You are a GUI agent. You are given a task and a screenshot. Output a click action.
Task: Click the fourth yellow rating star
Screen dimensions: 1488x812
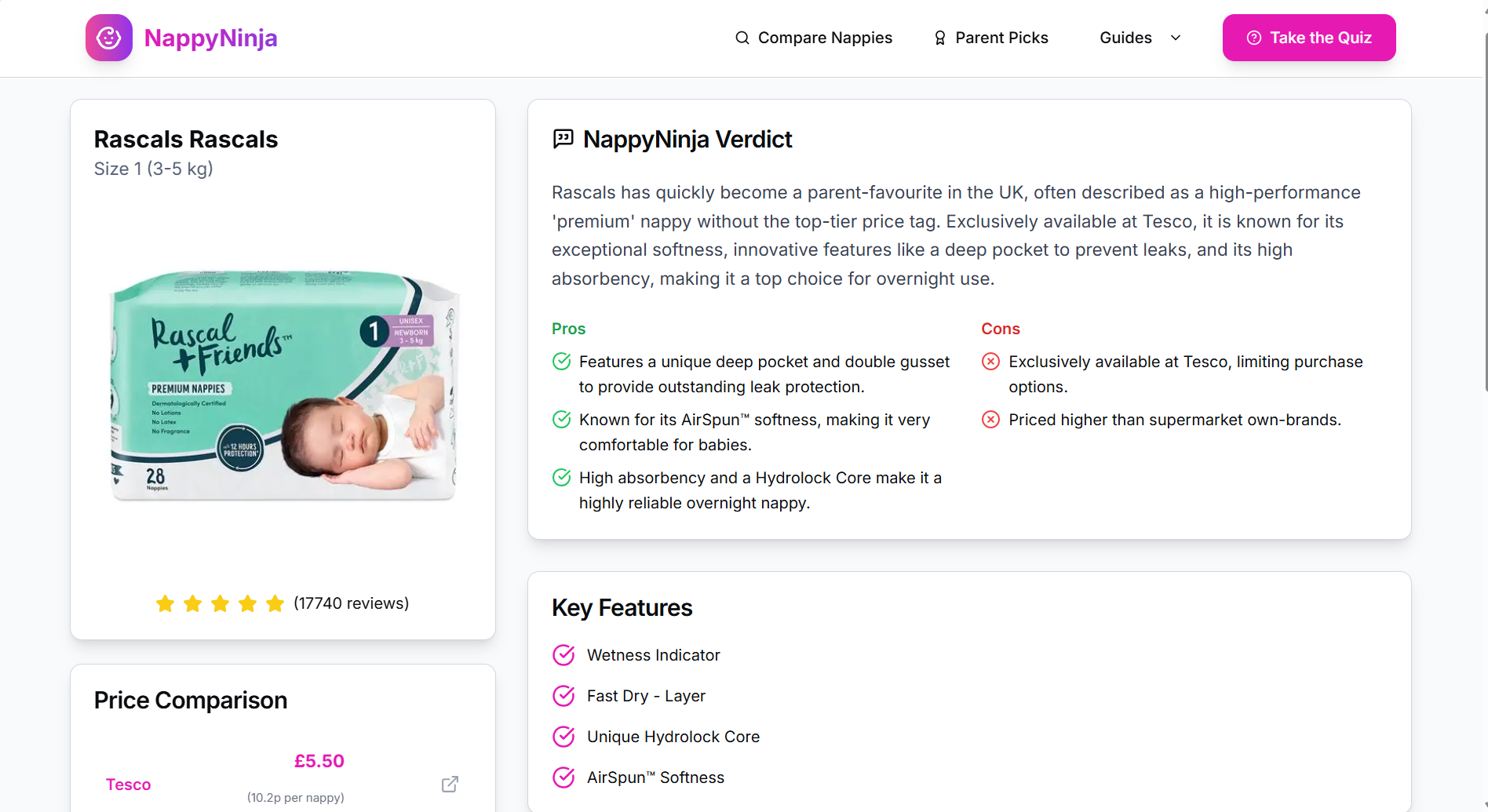point(247,603)
